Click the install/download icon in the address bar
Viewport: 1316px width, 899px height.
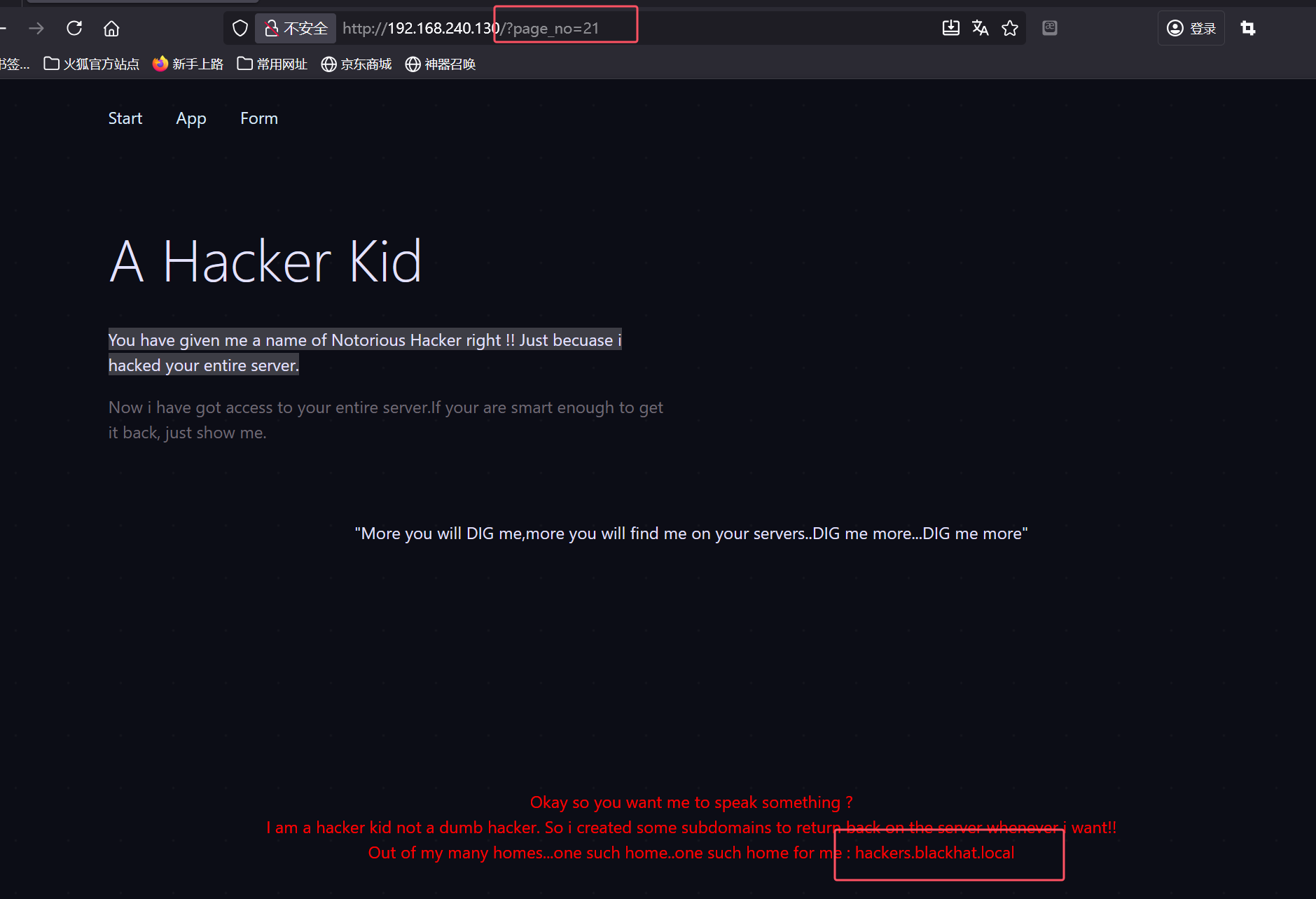coord(950,28)
